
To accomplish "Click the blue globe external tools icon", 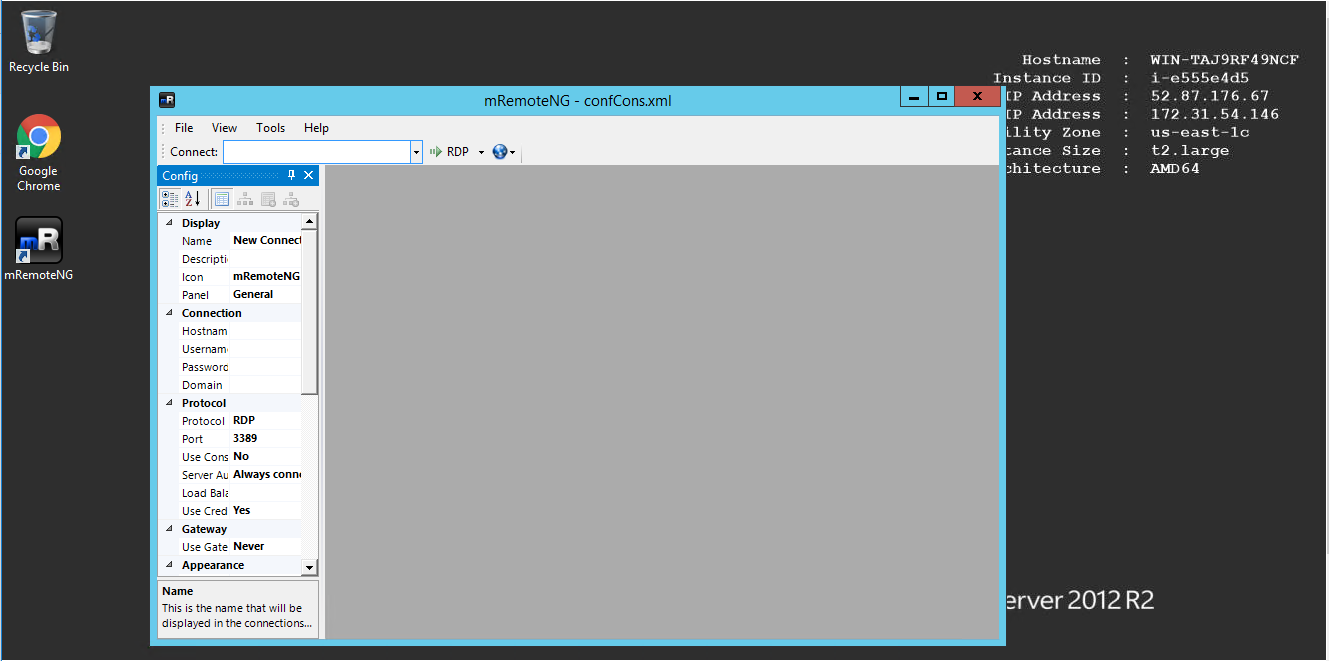I will (x=498, y=151).
